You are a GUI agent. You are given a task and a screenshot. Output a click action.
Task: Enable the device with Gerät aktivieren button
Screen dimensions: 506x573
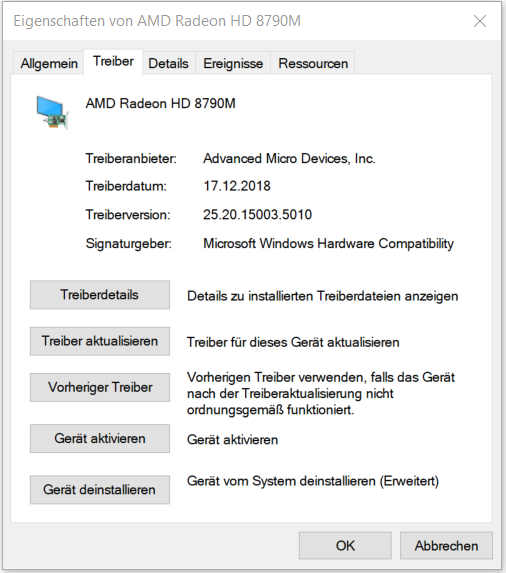pos(100,439)
